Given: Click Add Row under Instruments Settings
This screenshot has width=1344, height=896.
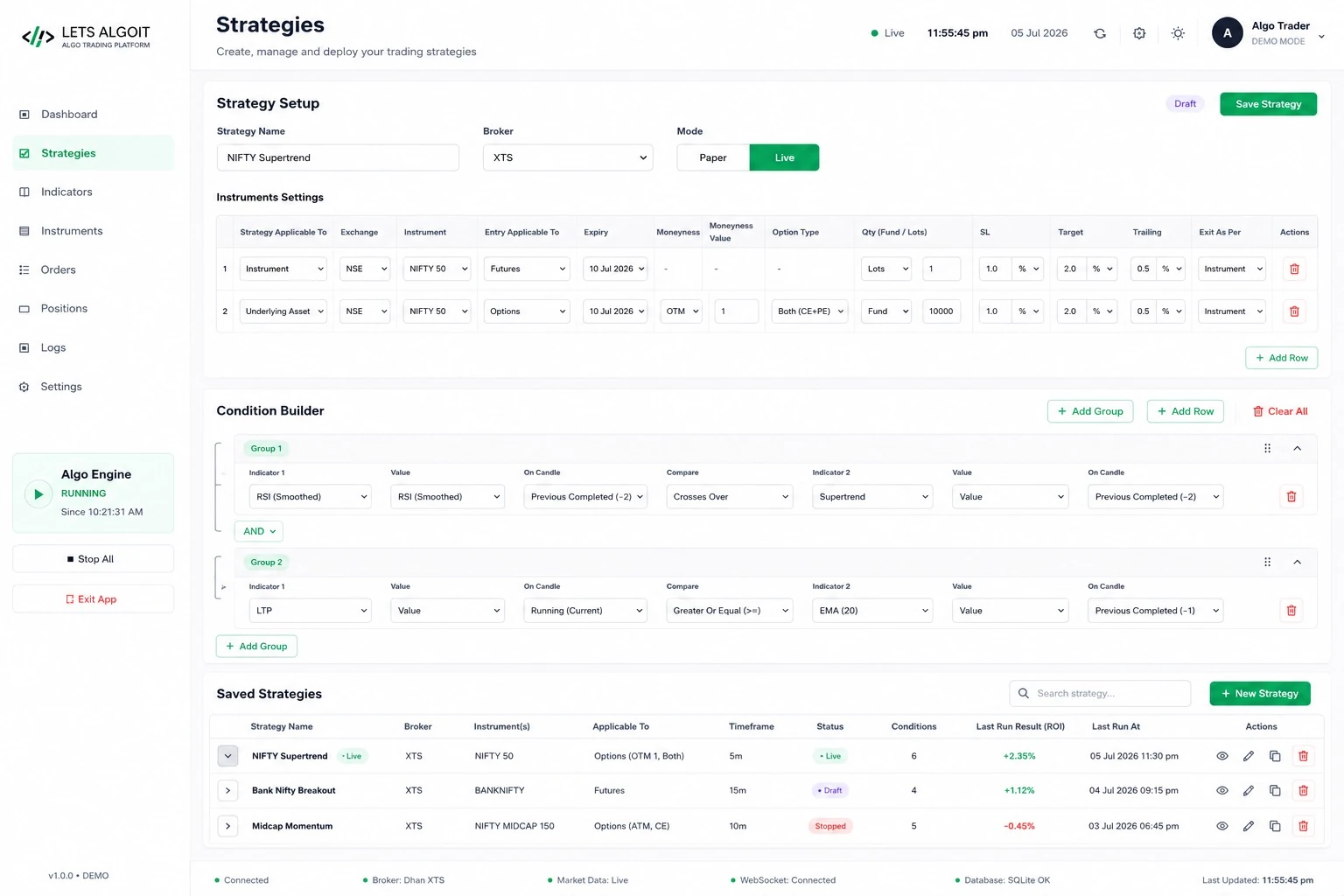Looking at the screenshot, I should (x=1281, y=358).
